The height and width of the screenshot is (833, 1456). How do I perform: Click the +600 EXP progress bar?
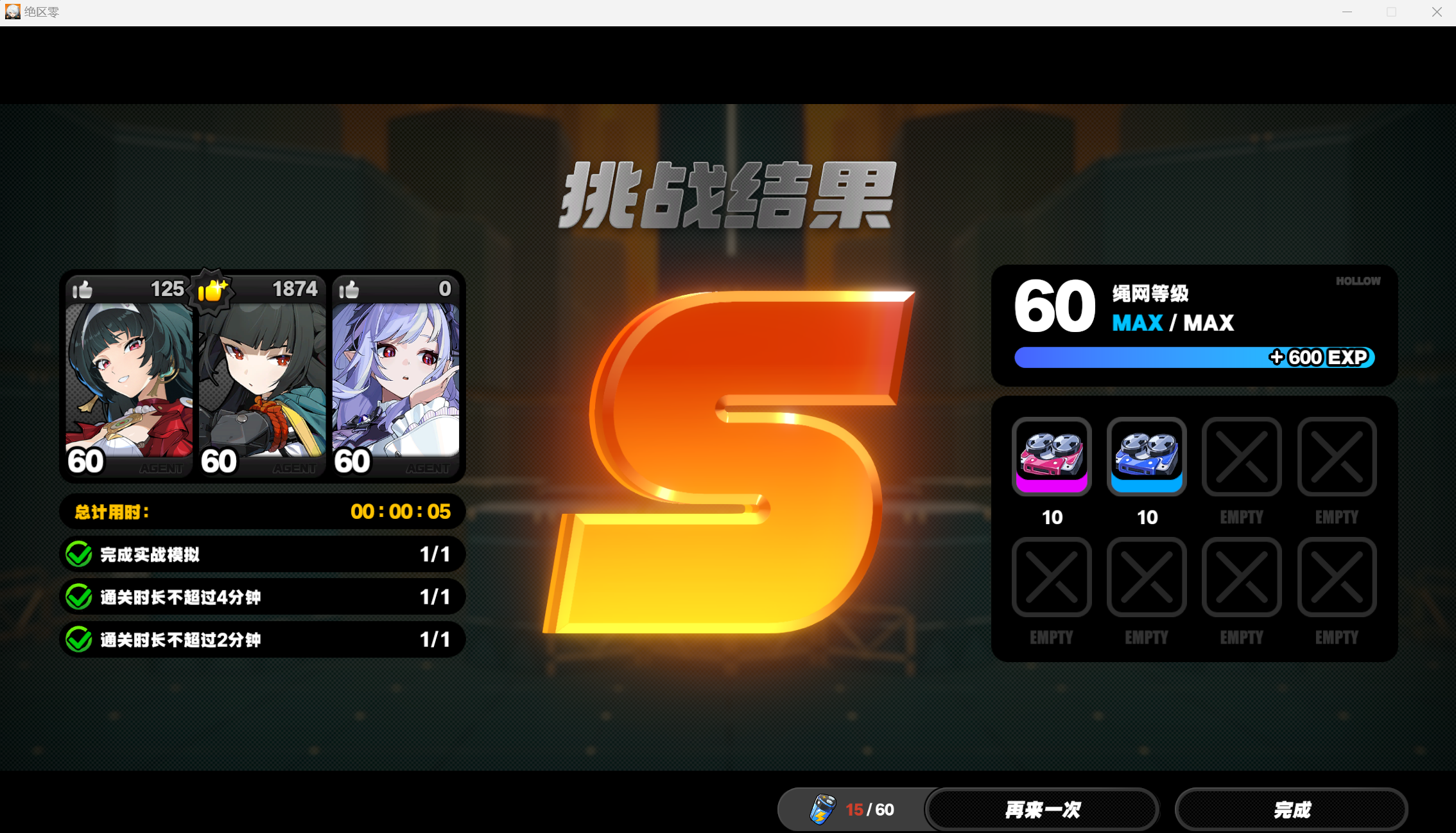pyautogui.click(x=1194, y=358)
